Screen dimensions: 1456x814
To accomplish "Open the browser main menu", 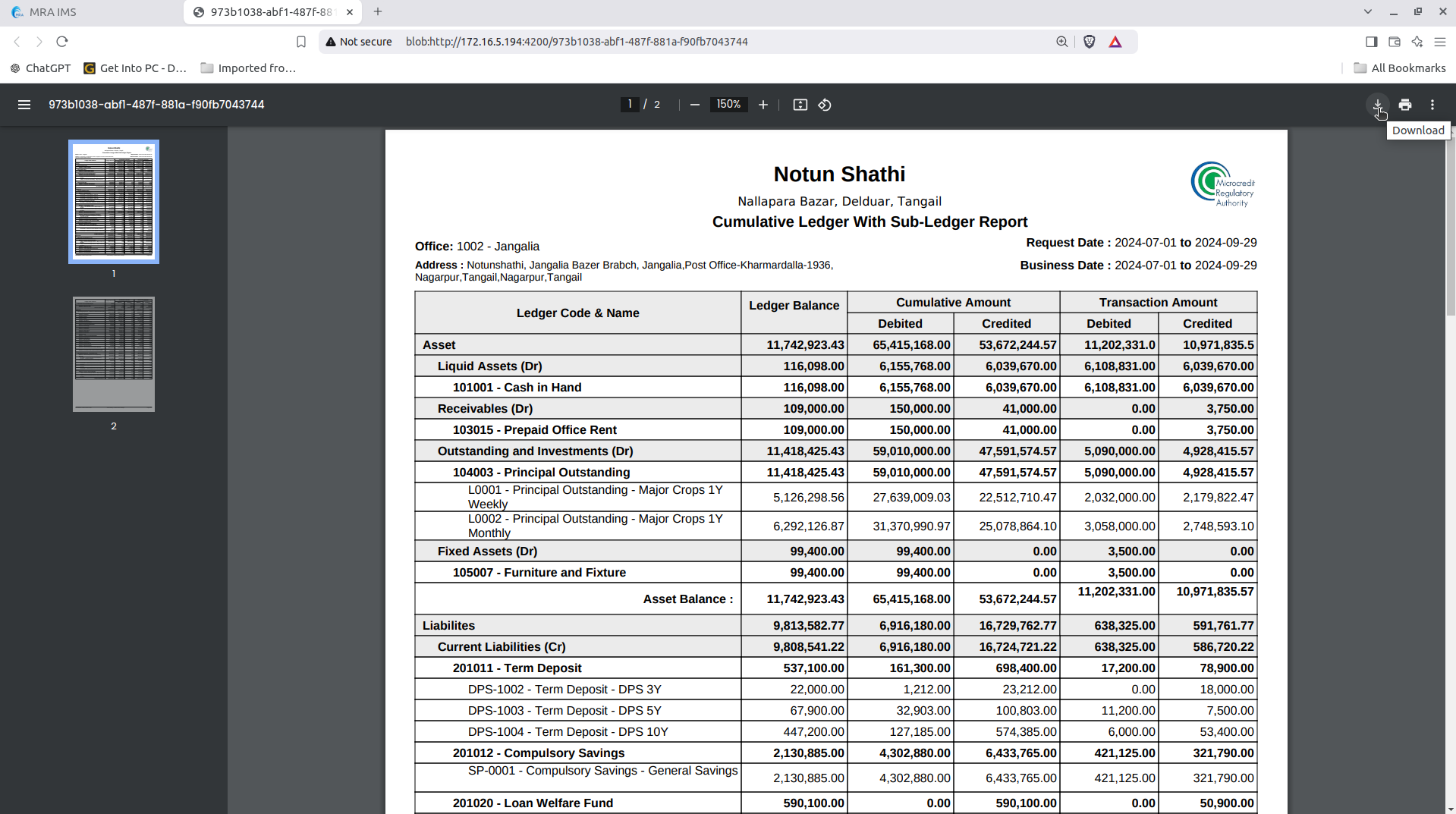I will tap(1440, 42).
